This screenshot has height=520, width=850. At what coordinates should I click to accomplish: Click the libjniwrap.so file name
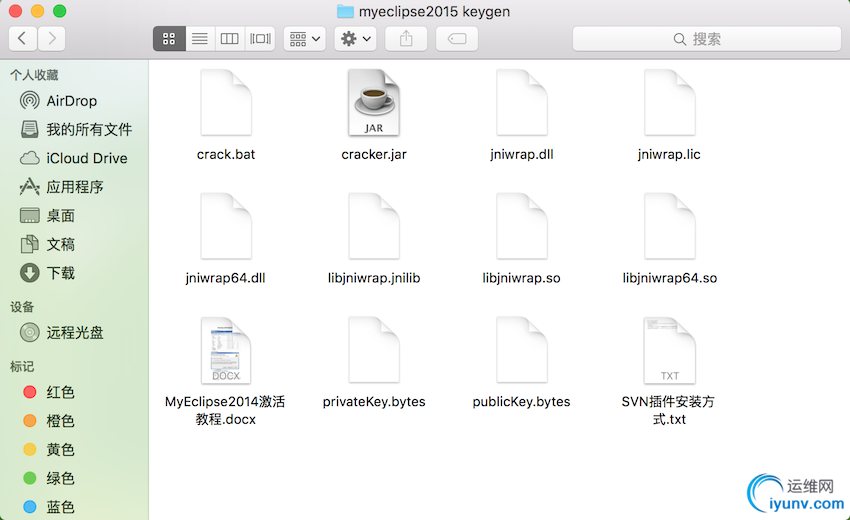click(521, 278)
